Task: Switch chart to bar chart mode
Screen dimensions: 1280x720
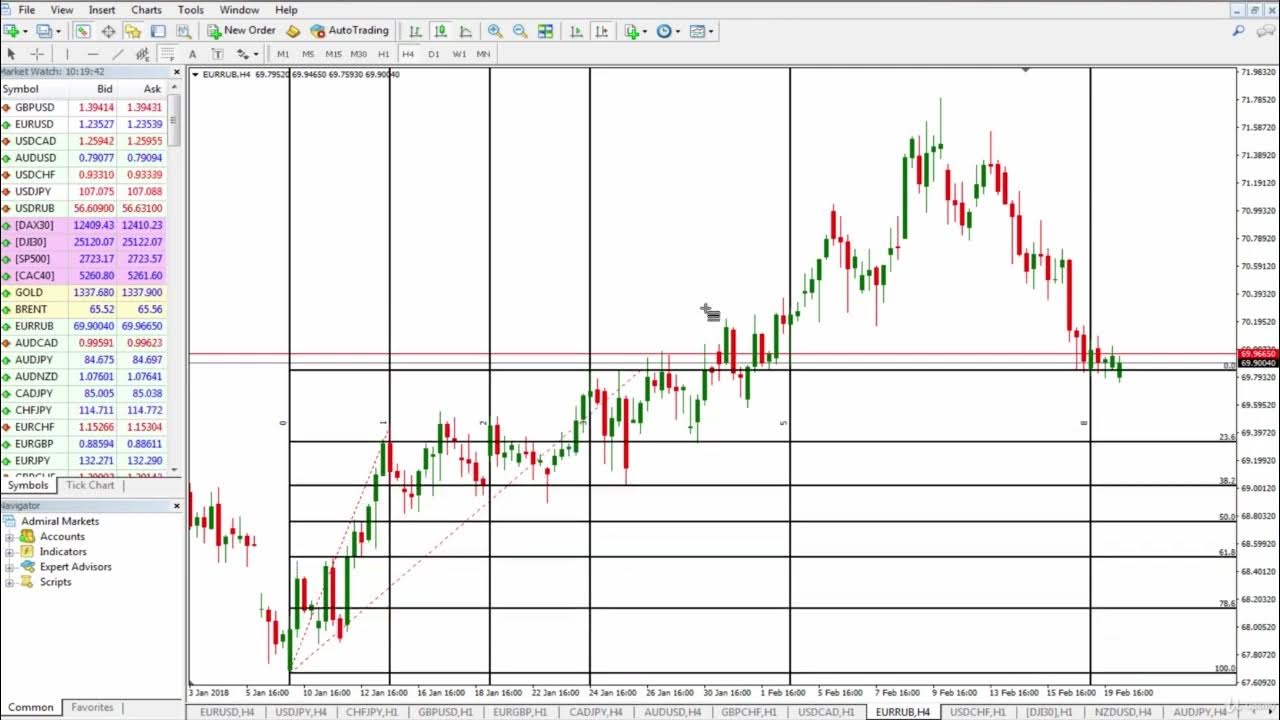Action: point(415,31)
